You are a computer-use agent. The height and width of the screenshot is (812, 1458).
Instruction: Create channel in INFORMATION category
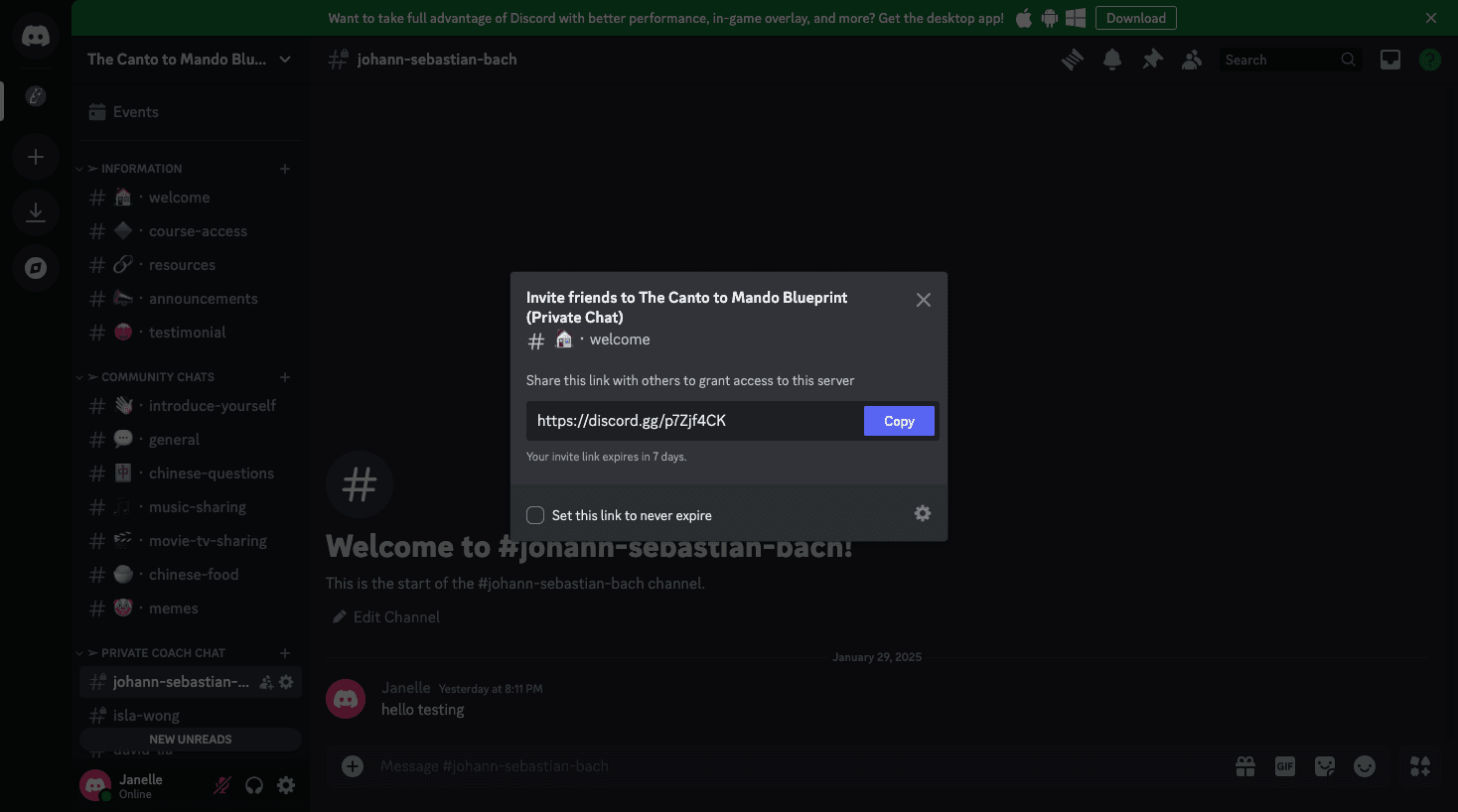pos(285,169)
